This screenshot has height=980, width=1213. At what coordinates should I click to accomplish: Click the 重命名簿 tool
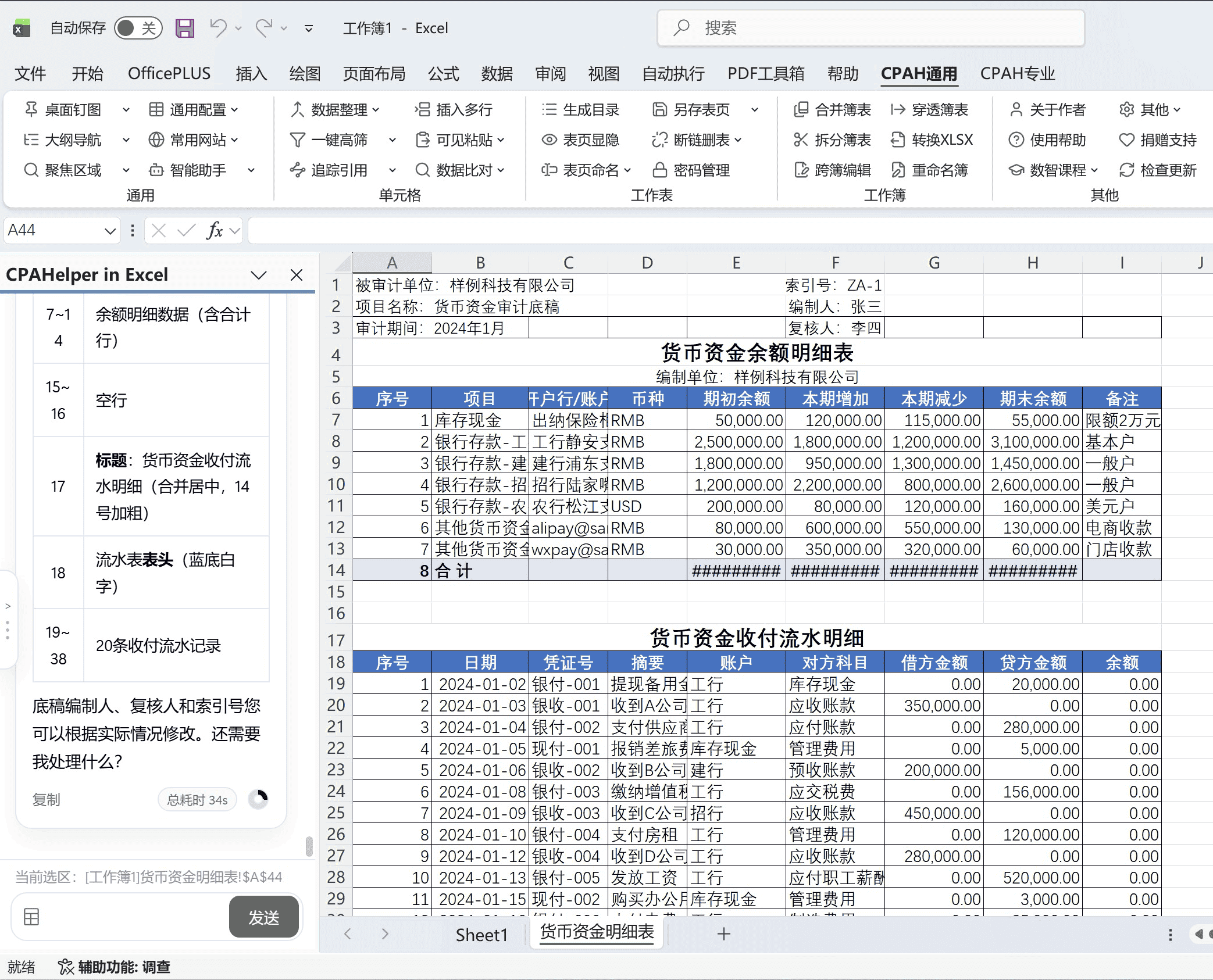[929, 170]
